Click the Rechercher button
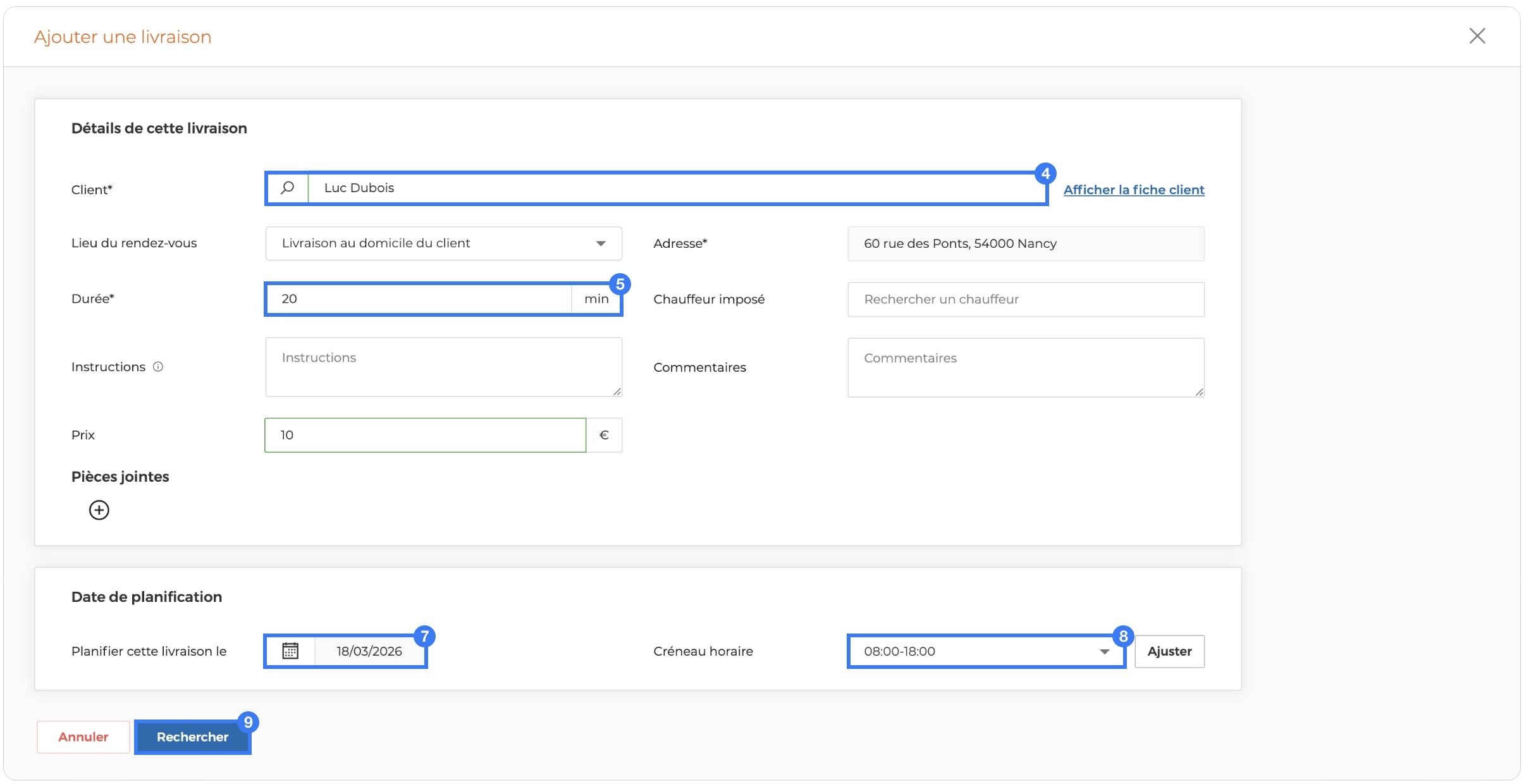 (193, 737)
